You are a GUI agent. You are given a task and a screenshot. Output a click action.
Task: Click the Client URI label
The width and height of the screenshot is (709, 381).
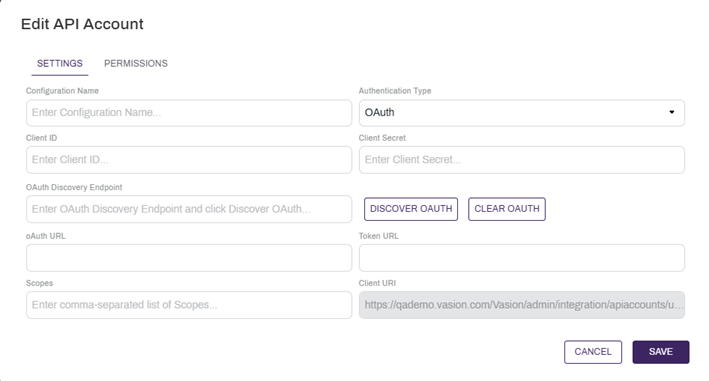[377, 283]
